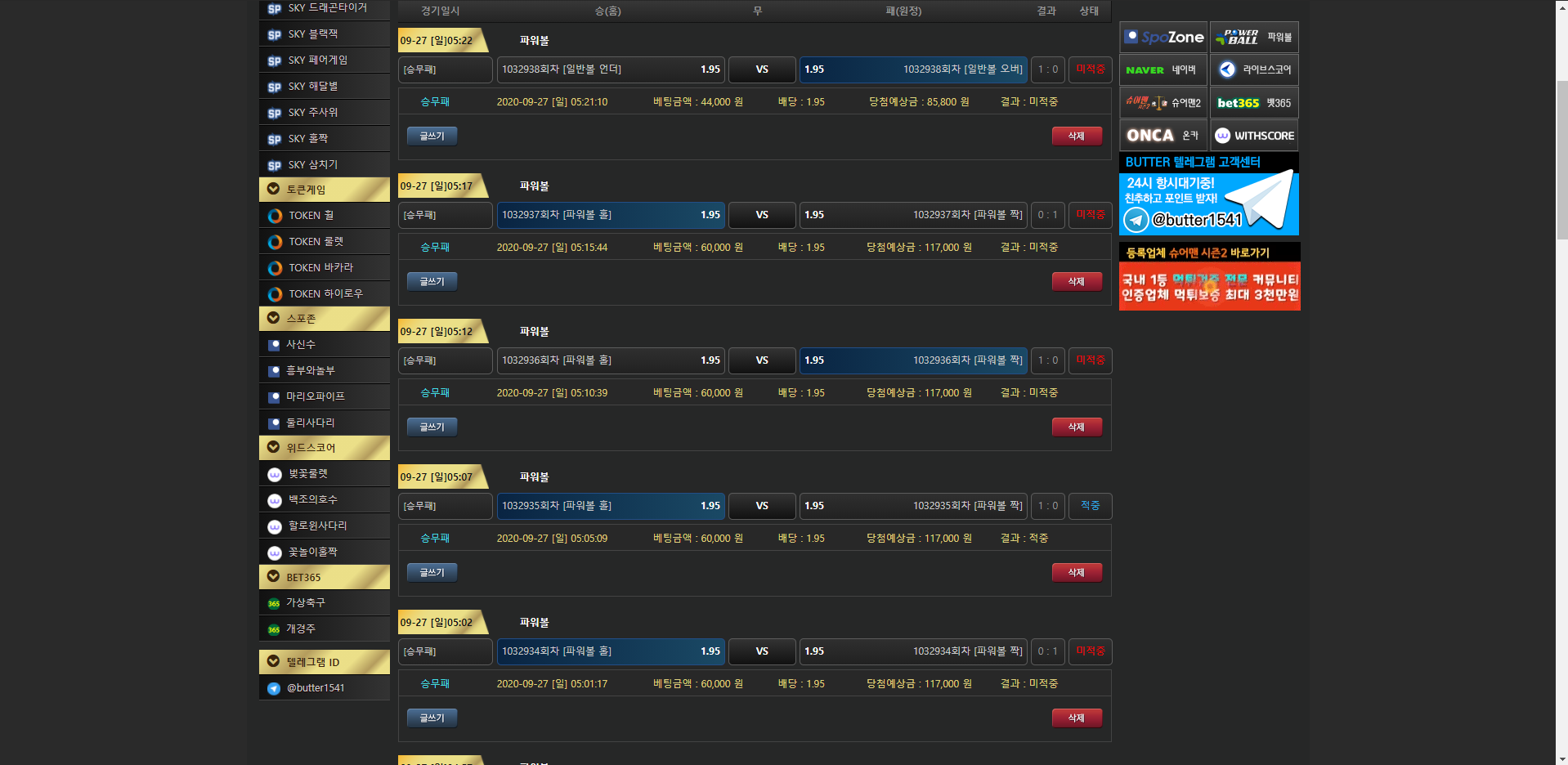
Task: Delete the 05:22 bet with 삭제 button
Action: [1077, 136]
